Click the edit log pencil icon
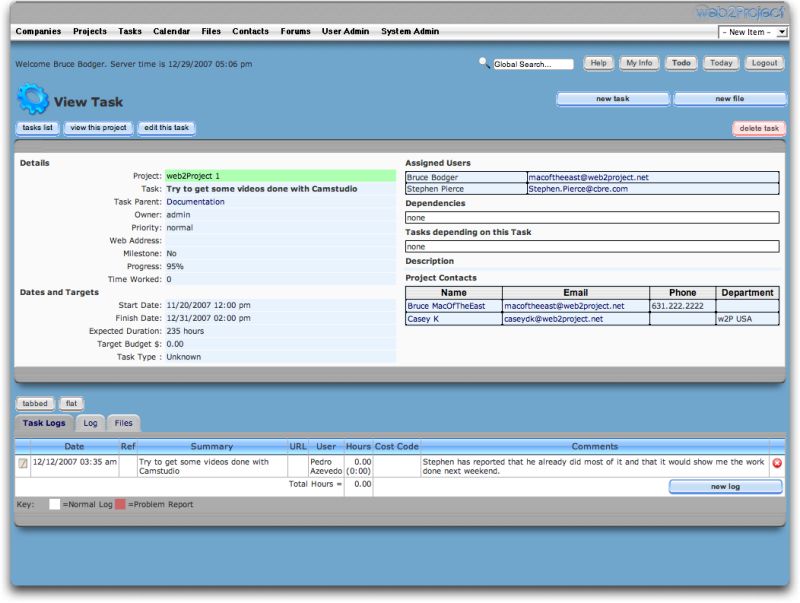 coord(23,463)
